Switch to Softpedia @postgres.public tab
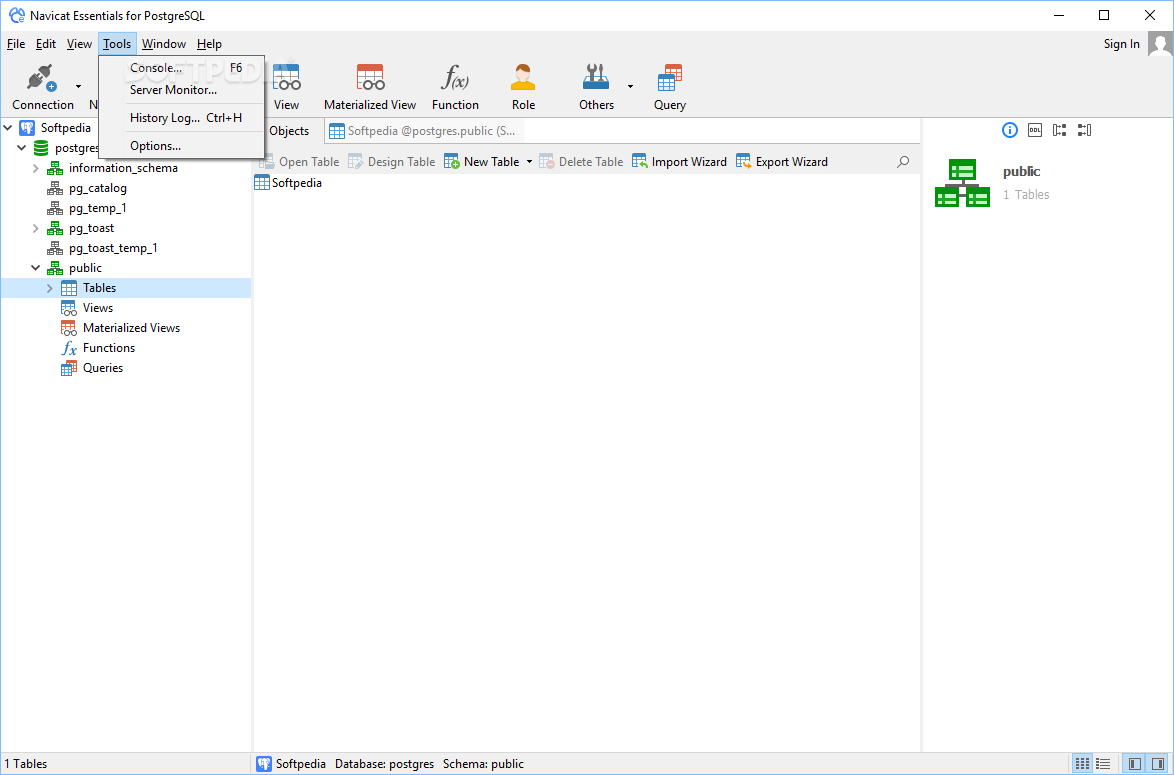Image resolution: width=1174 pixels, height=775 pixels. click(x=425, y=131)
